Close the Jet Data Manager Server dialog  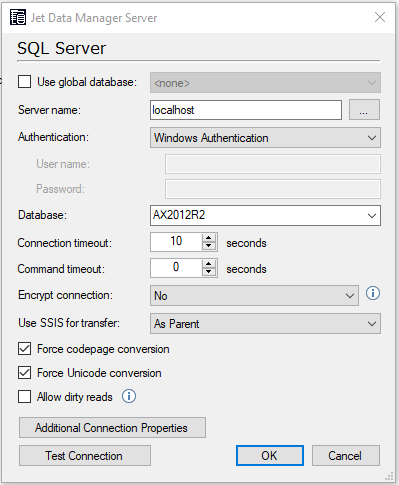[x=380, y=17]
